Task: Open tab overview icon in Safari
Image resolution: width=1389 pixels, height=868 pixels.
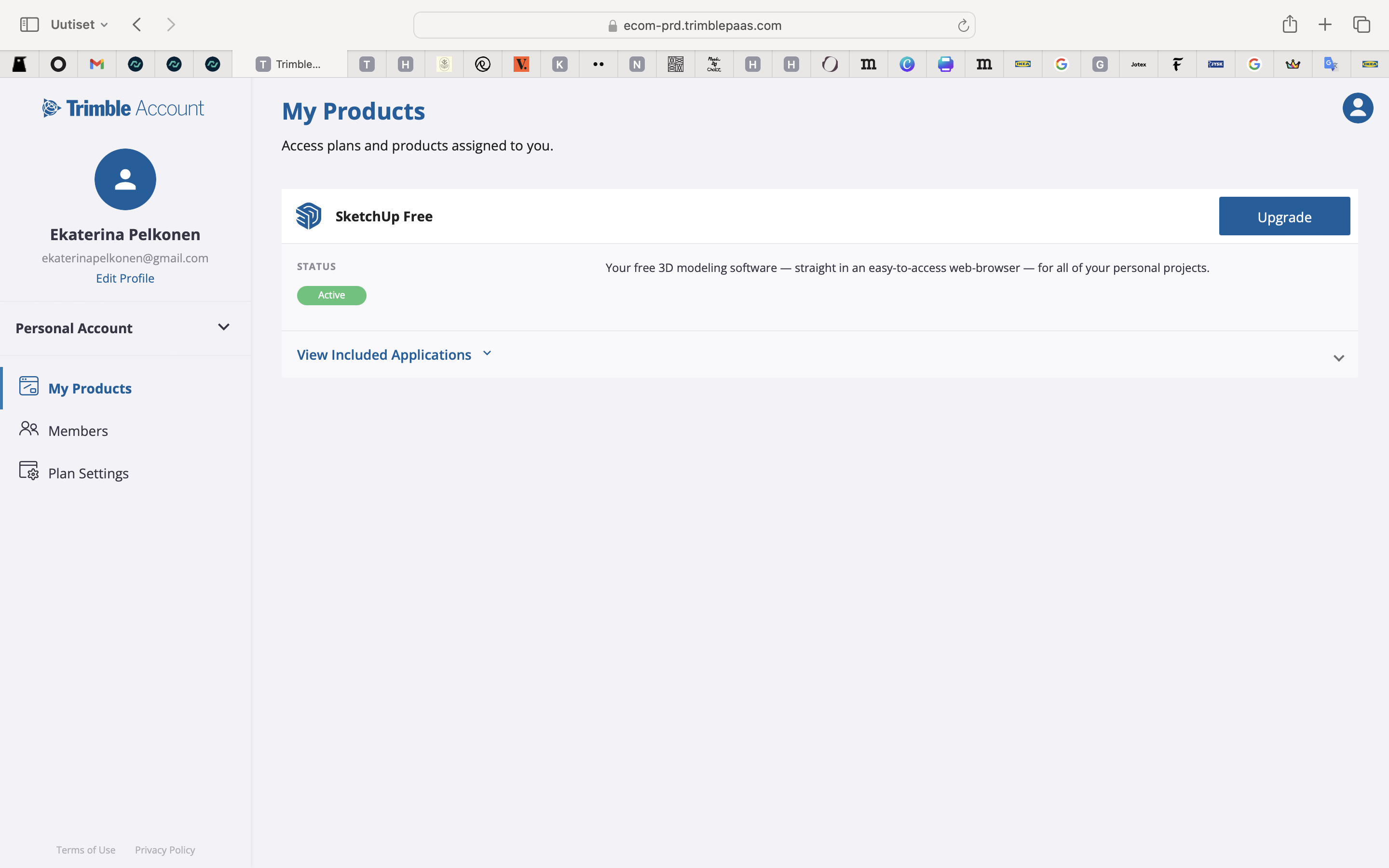Action: pos(1362,25)
